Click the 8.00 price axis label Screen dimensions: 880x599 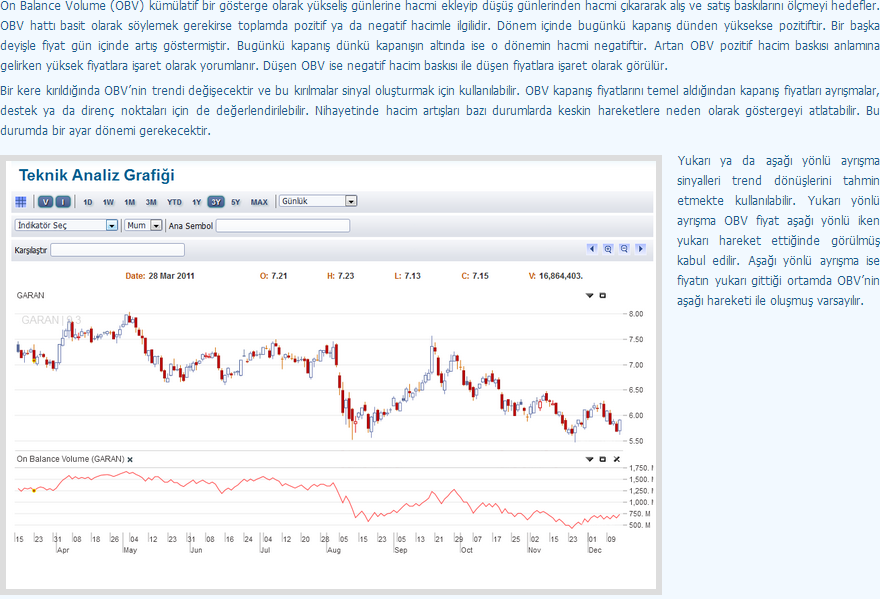coord(636,314)
